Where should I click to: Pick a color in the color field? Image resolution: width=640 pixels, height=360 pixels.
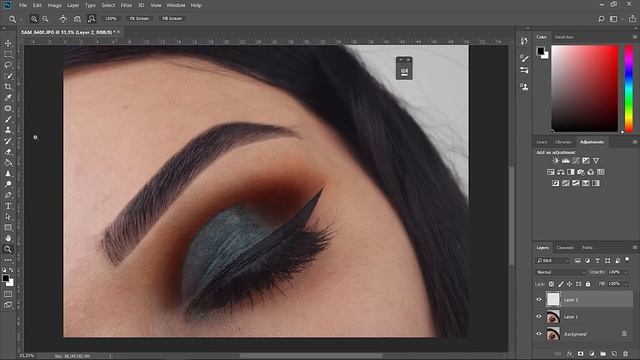pos(584,89)
